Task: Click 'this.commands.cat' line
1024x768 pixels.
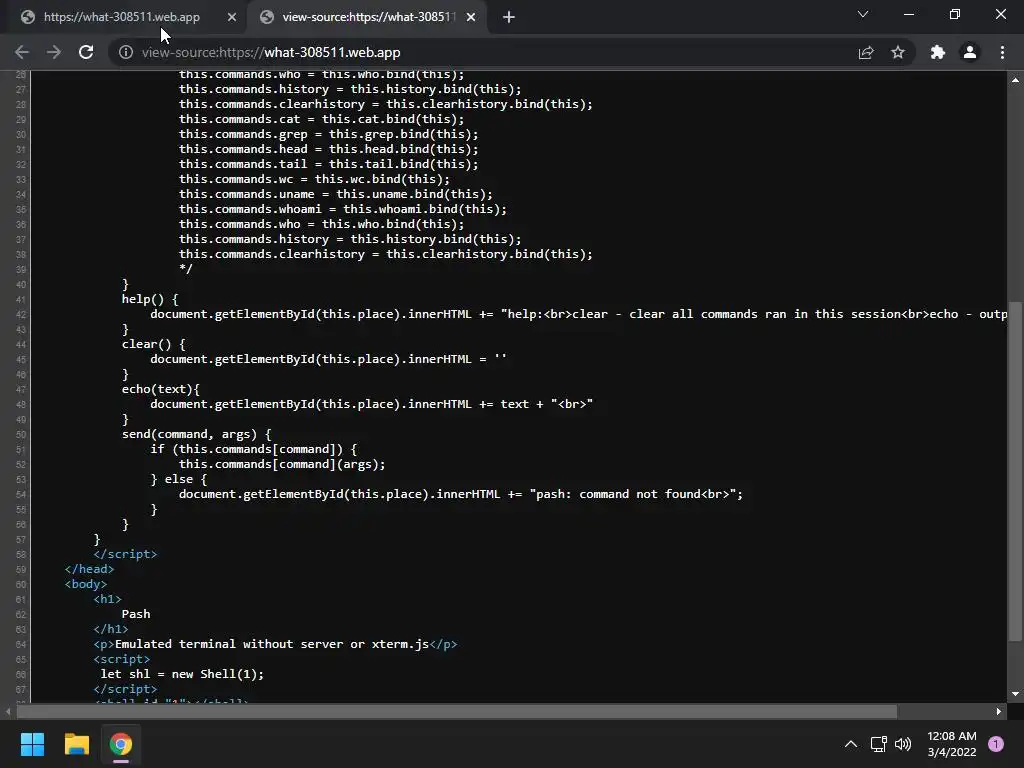Action: tap(321, 119)
